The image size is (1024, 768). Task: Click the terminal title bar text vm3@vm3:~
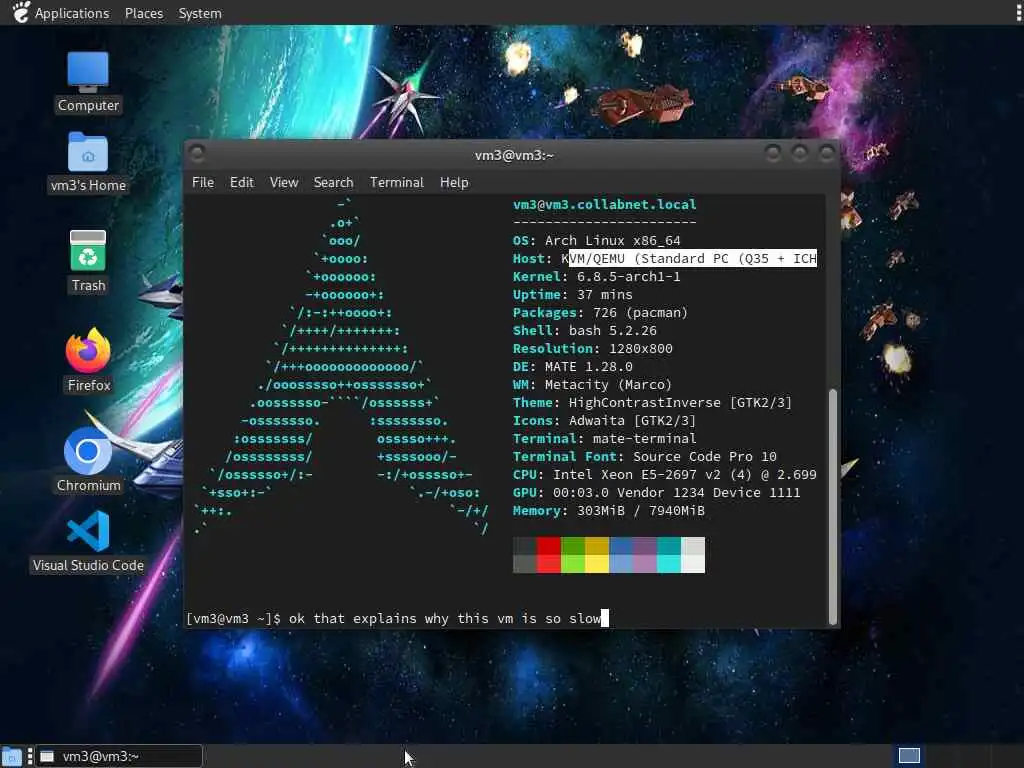[x=514, y=155]
